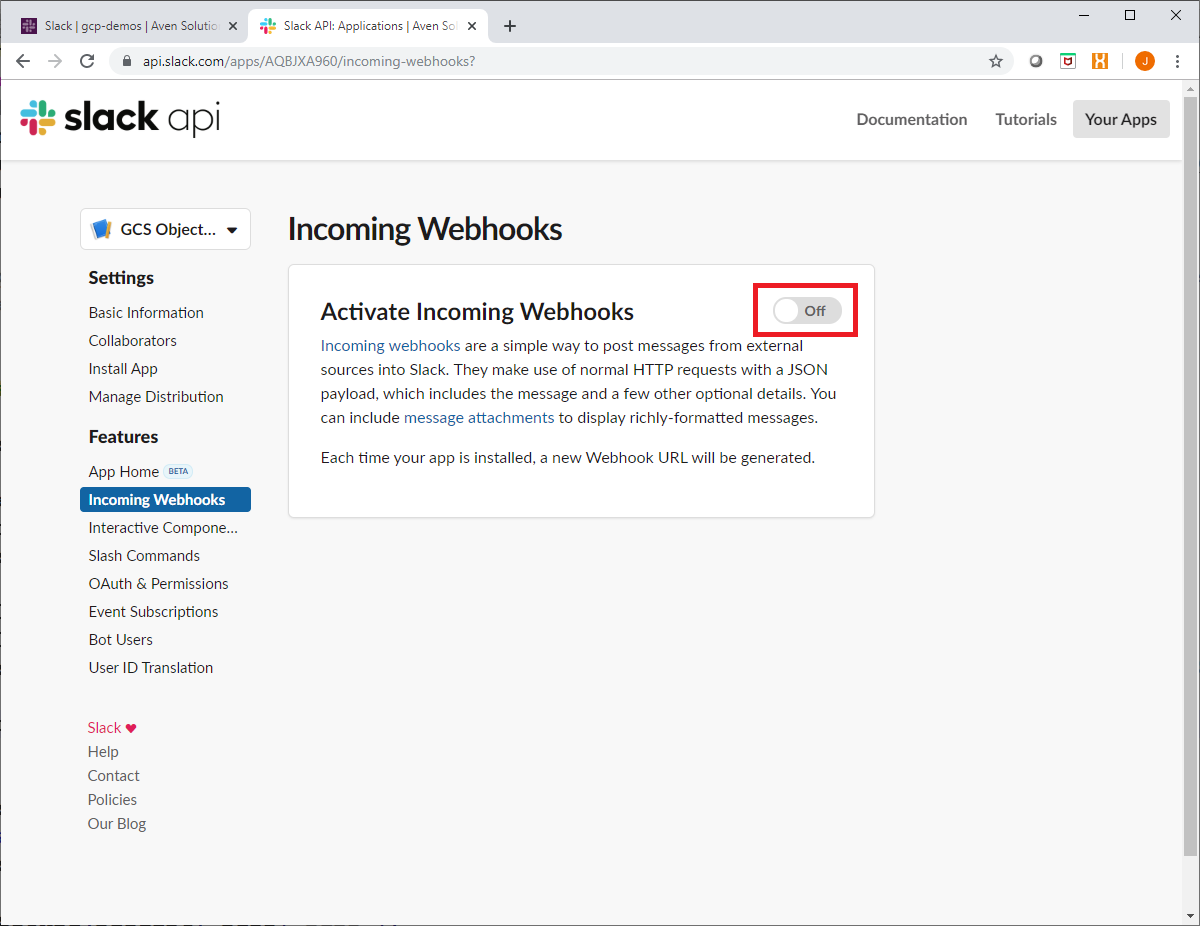Open the Our Blog footer link

pos(117,824)
